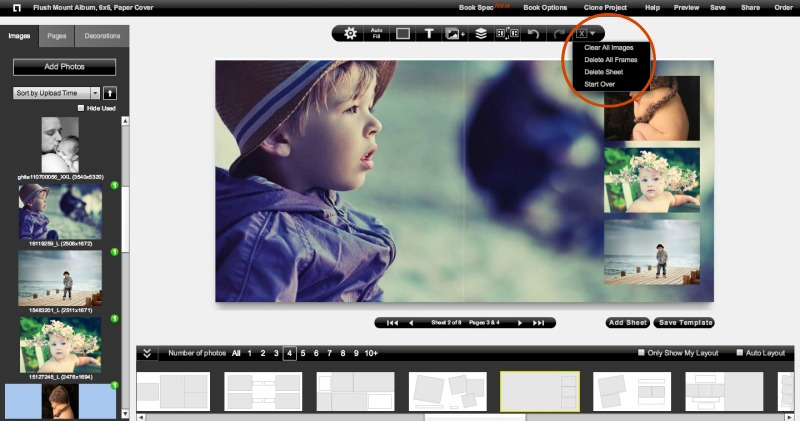The image size is (800, 421).
Task: Open the Book Options menu
Action: click(x=545, y=8)
